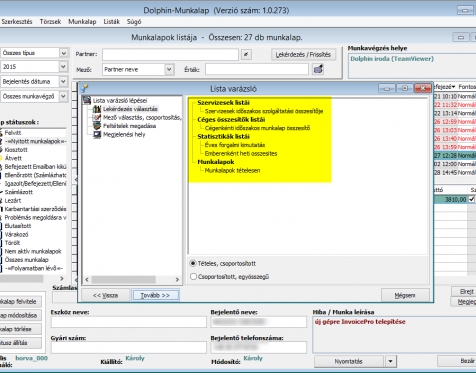Select the Kiosztott status
This screenshot has width=476, height=373.
point(16,150)
